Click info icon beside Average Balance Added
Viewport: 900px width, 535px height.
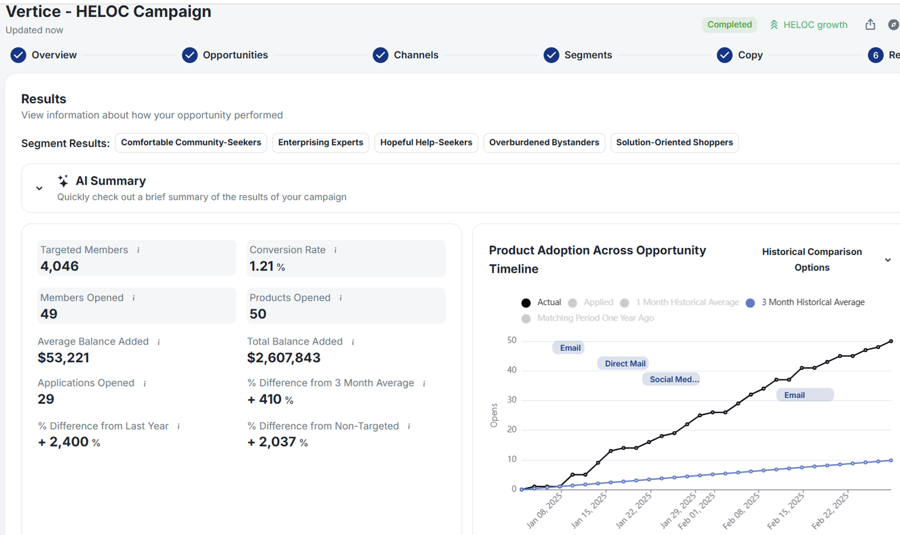click(x=159, y=342)
